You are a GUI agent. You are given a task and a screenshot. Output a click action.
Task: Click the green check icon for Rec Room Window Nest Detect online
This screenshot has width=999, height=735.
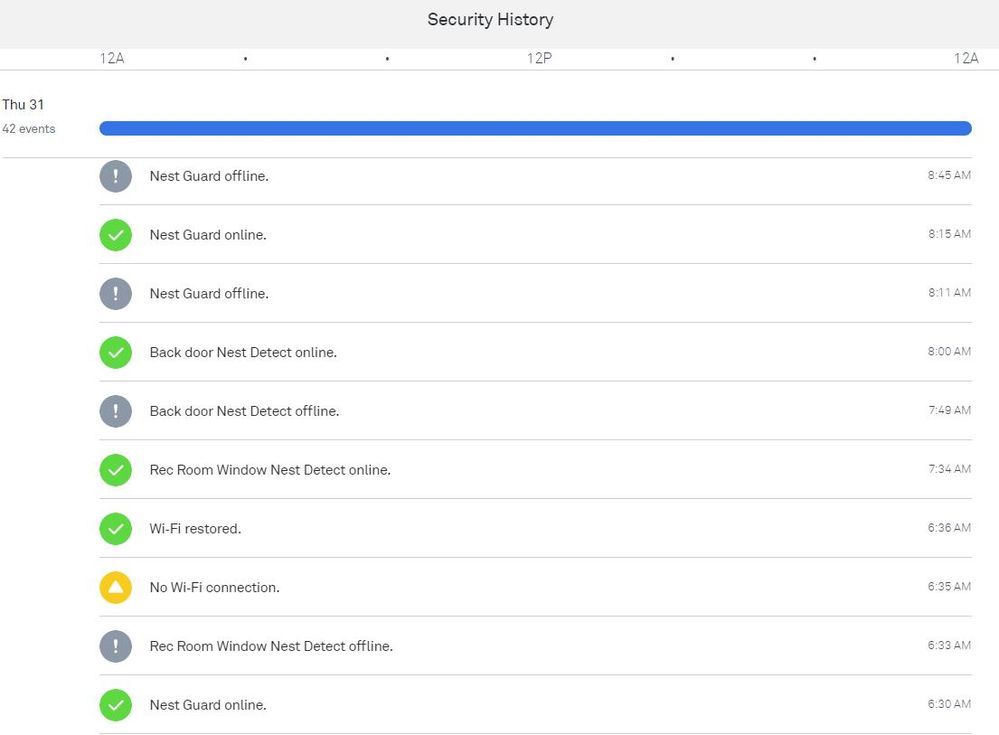click(115, 470)
